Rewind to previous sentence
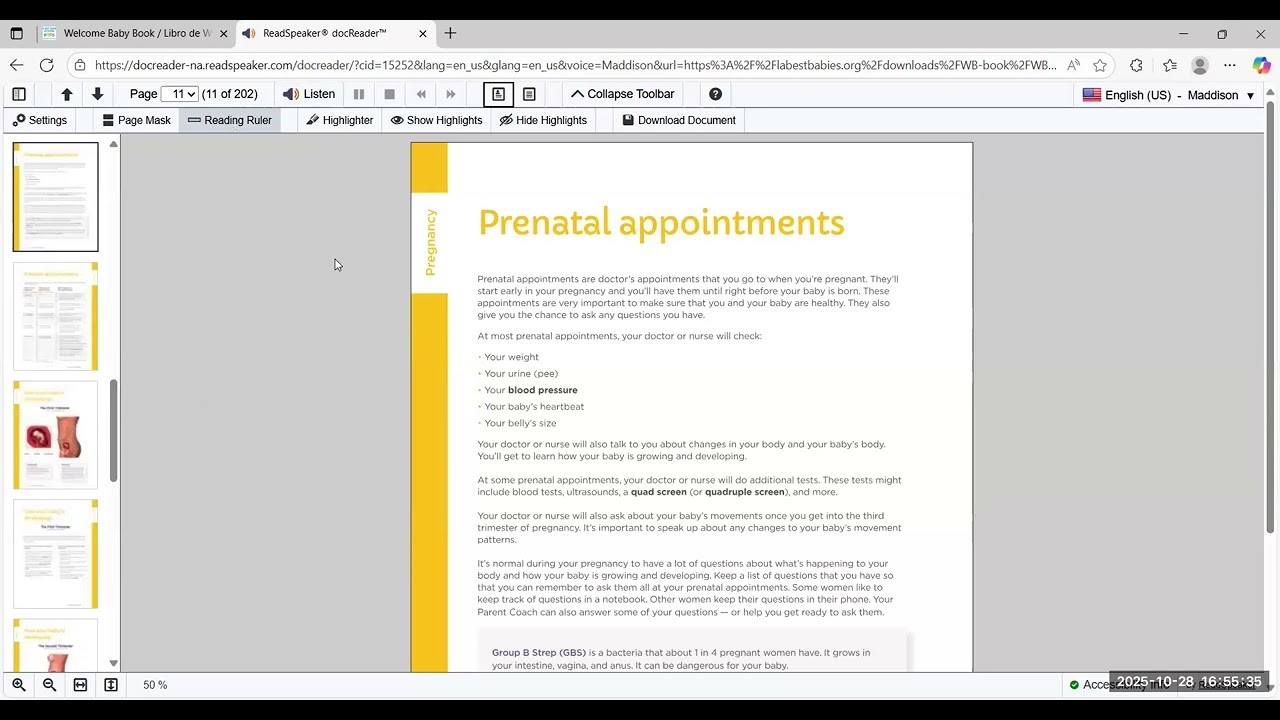This screenshot has height=720, width=1280. pos(421,94)
